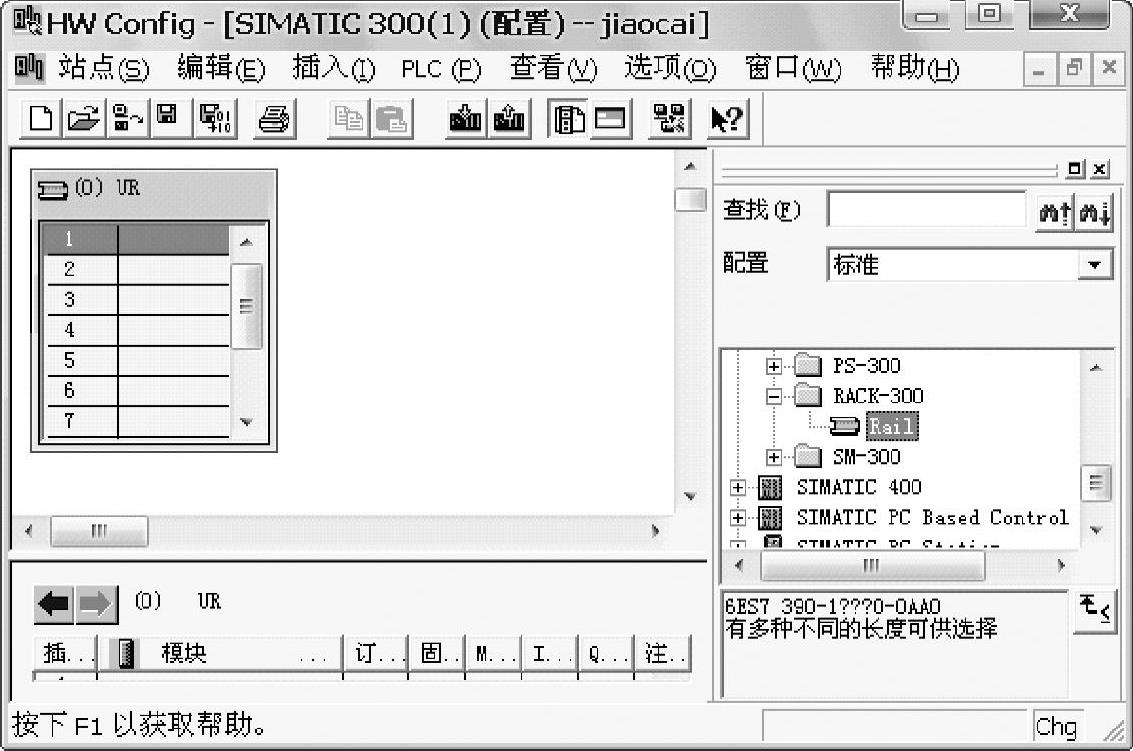Click in the 查找 search field

pos(926,210)
